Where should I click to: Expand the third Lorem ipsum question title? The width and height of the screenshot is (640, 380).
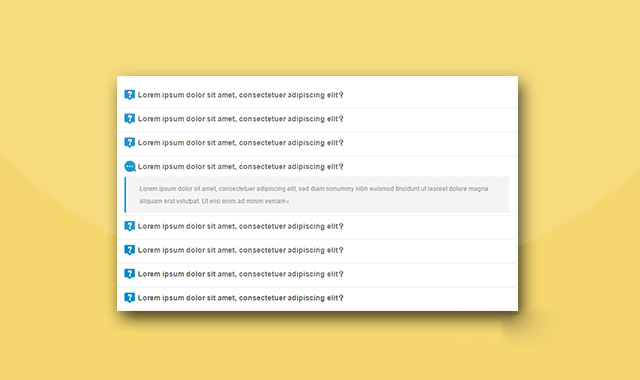[240, 142]
